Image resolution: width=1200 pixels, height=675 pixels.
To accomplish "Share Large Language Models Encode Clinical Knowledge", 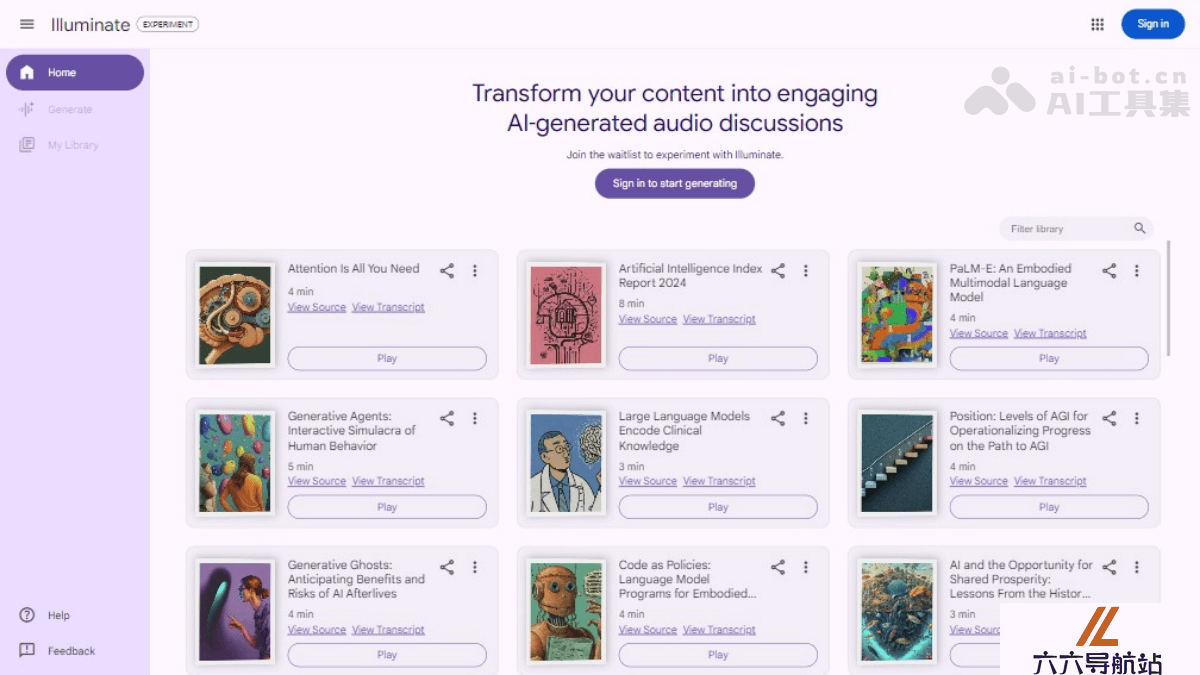I will 778,418.
